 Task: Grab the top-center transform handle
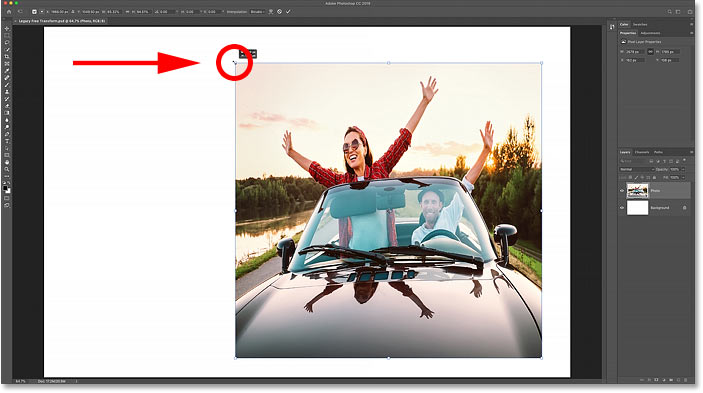pos(388,63)
